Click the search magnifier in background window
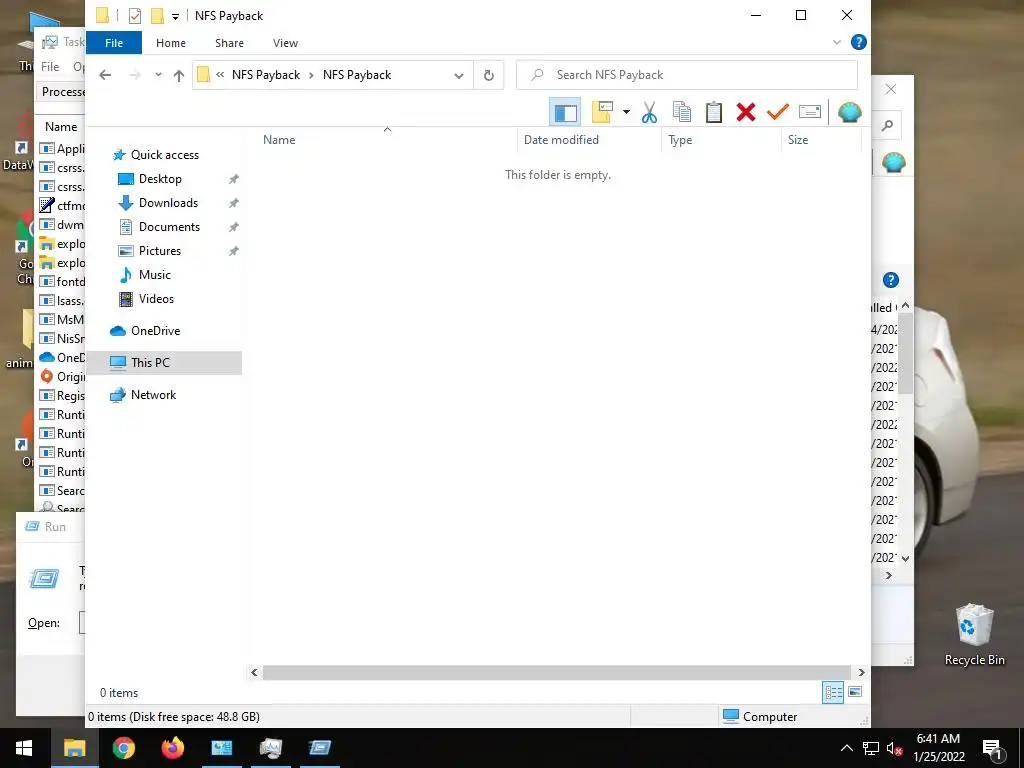This screenshot has height=768, width=1024. tap(887, 125)
